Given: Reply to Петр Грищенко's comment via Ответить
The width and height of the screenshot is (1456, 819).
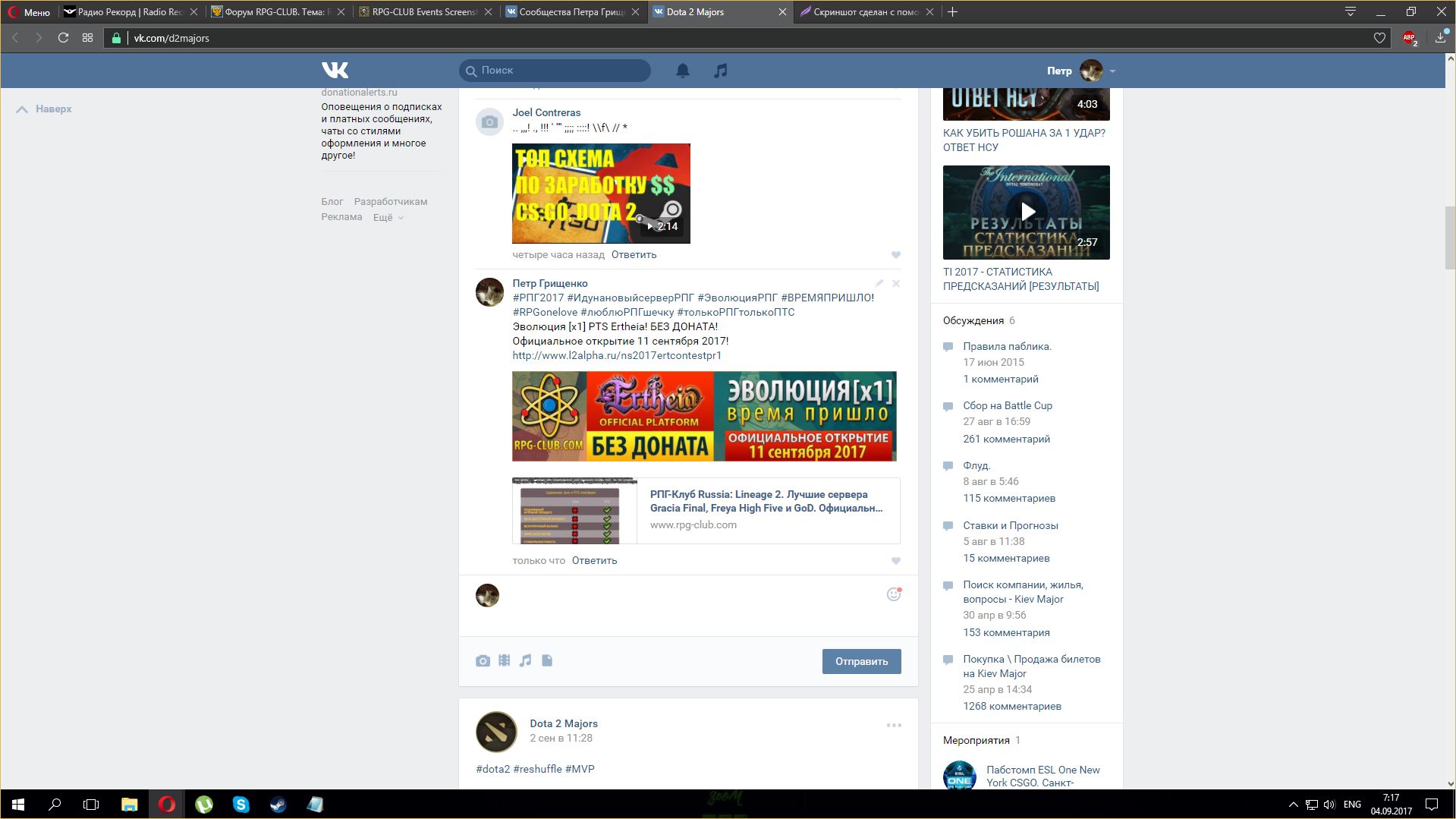Looking at the screenshot, I should coord(594,561).
